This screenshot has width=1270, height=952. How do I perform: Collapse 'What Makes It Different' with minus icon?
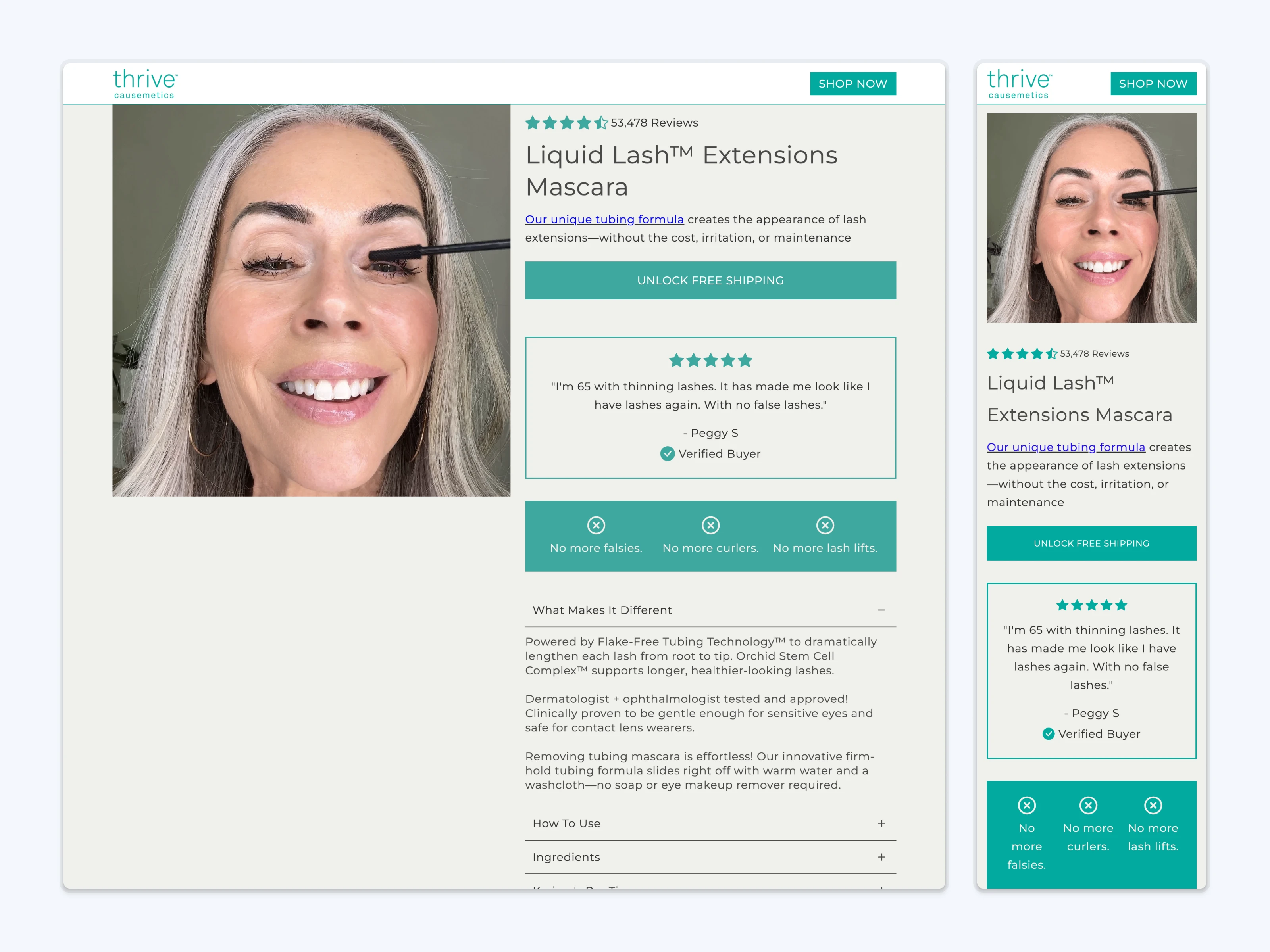click(x=881, y=610)
